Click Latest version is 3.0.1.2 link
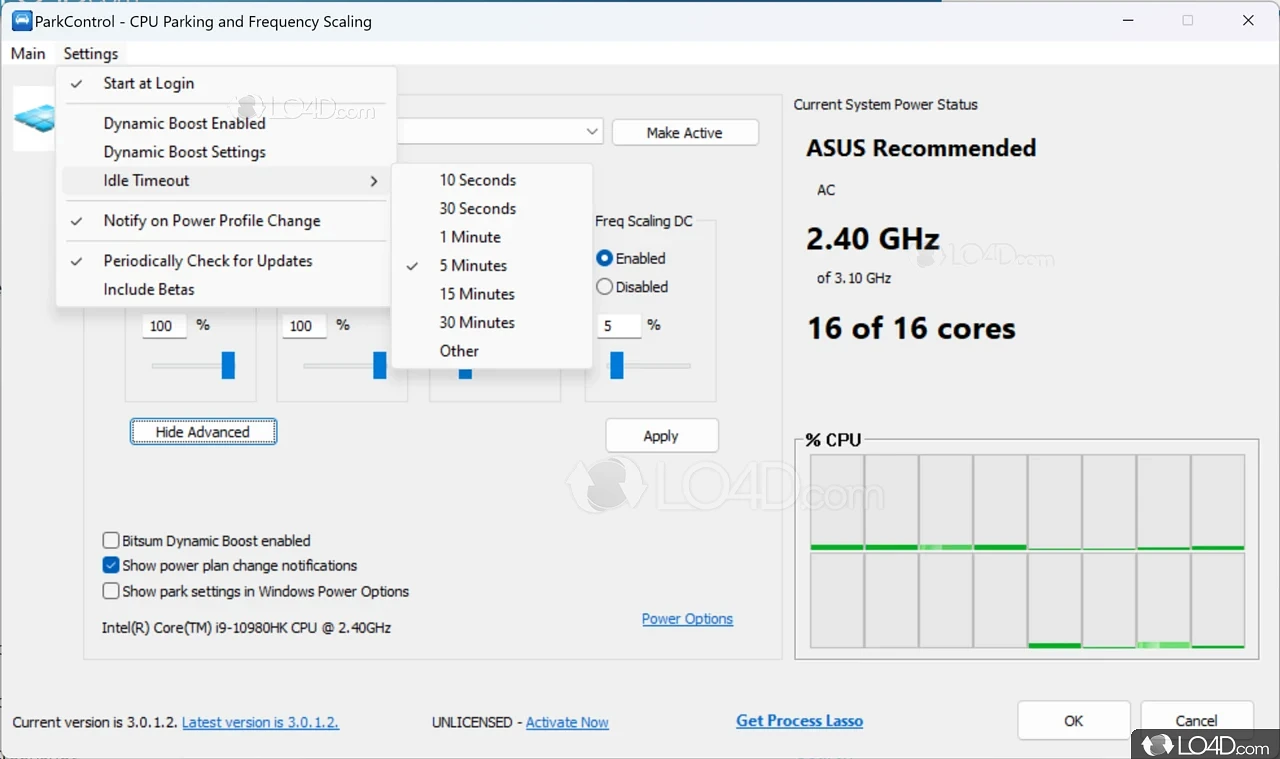 [x=260, y=722]
